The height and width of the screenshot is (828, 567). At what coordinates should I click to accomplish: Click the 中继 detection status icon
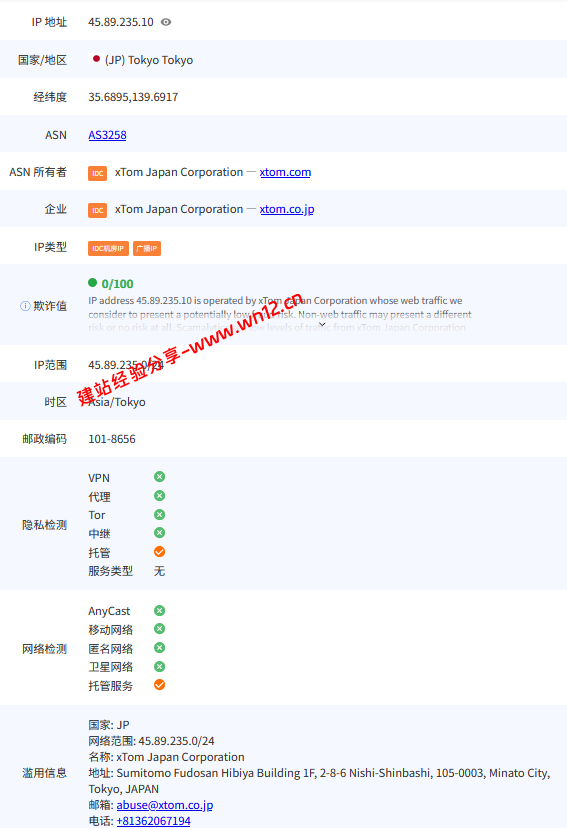point(159,533)
